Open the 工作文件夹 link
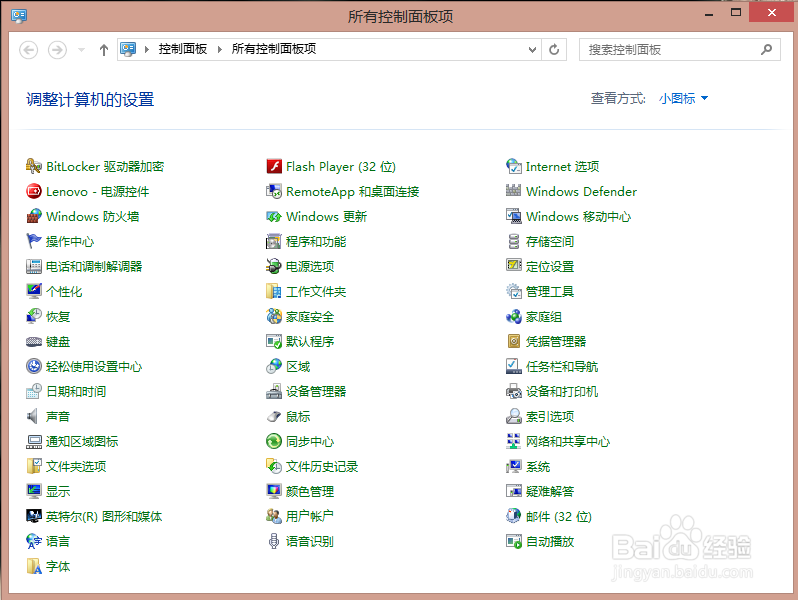Viewport: 798px width, 600px height. click(316, 292)
